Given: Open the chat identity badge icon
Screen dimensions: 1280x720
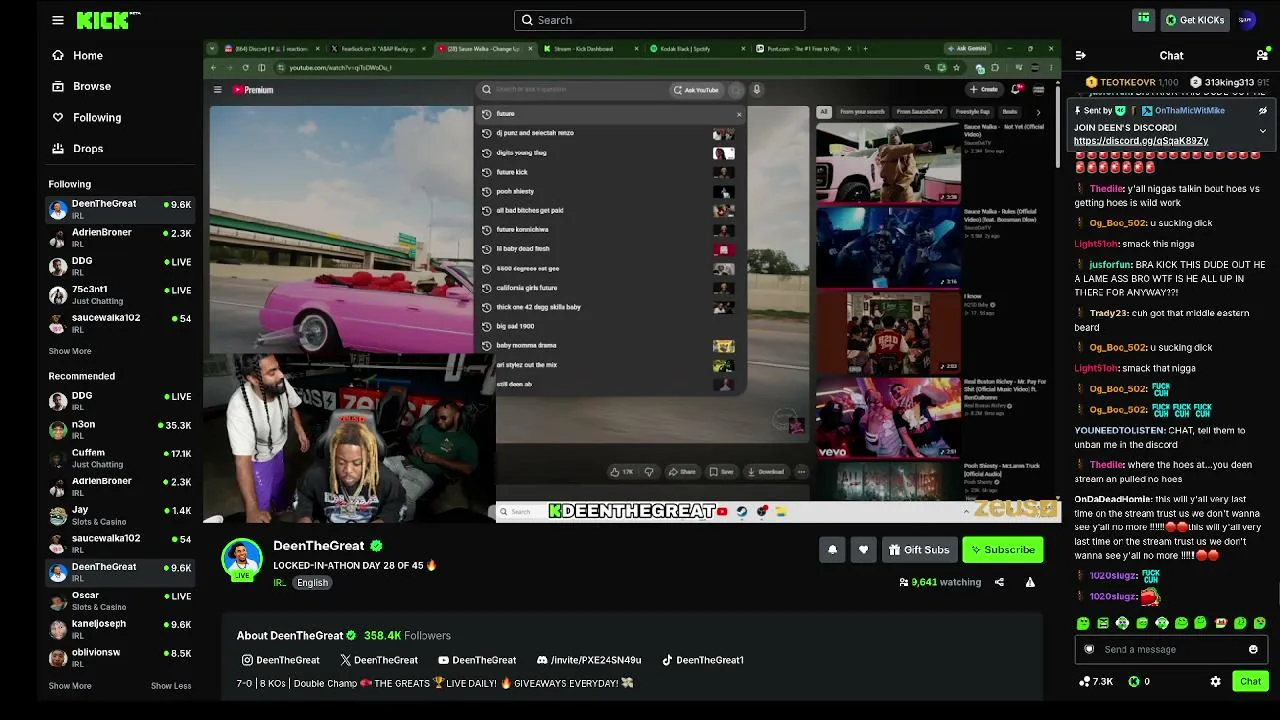Looking at the screenshot, I should [x=1090, y=649].
